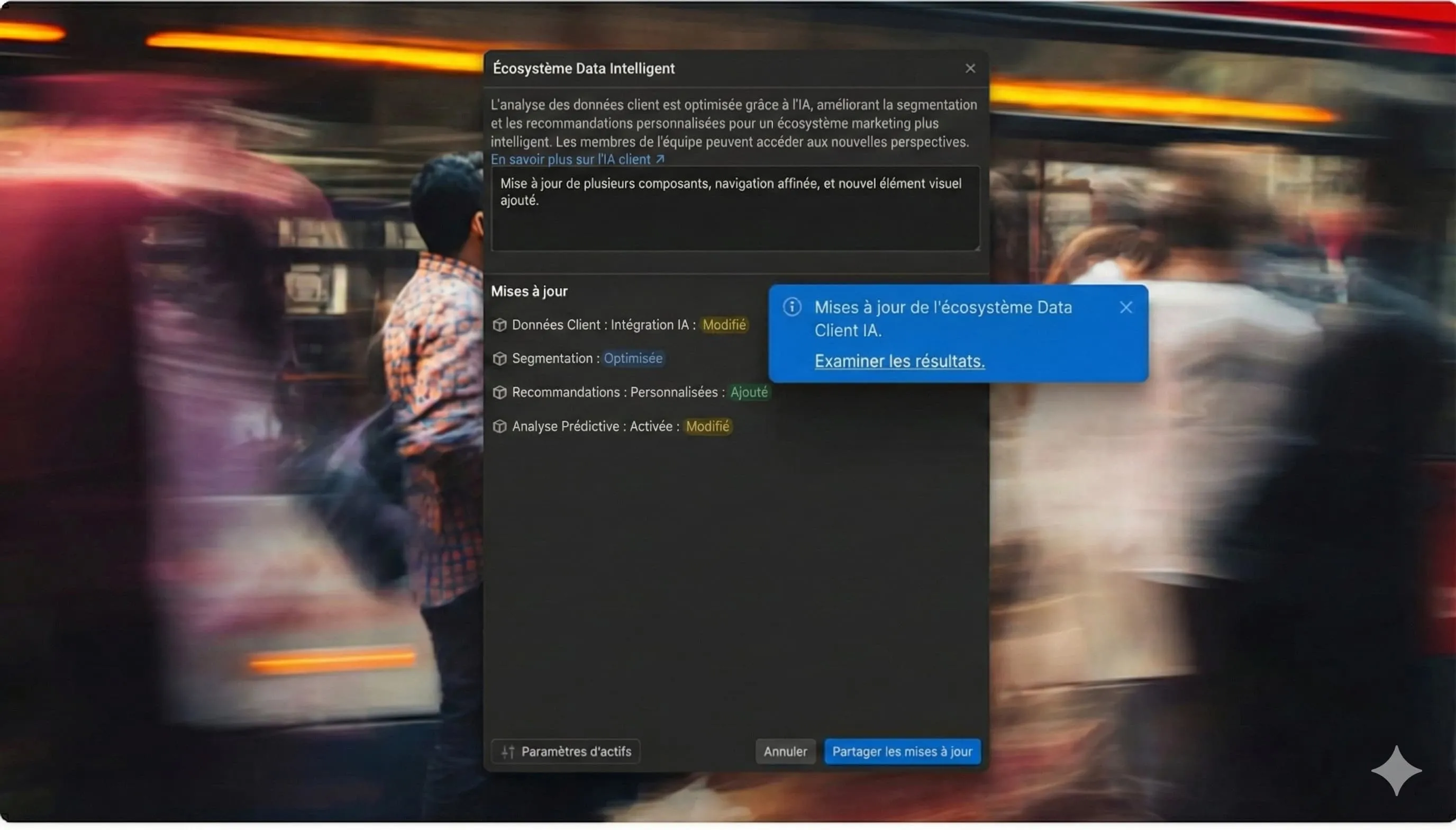Viewport: 1456px width, 830px height.
Task: Click cube icon next to Recommandations
Action: coord(499,392)
